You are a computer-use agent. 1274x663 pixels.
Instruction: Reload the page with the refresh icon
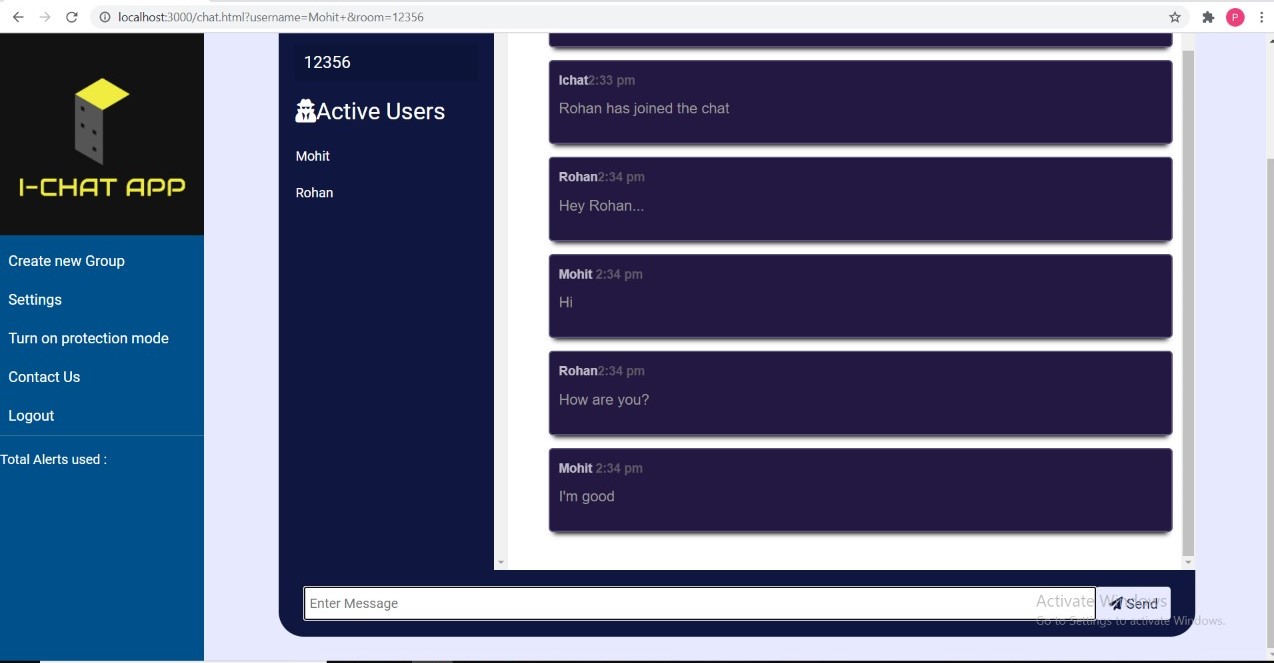coord(71,17)
